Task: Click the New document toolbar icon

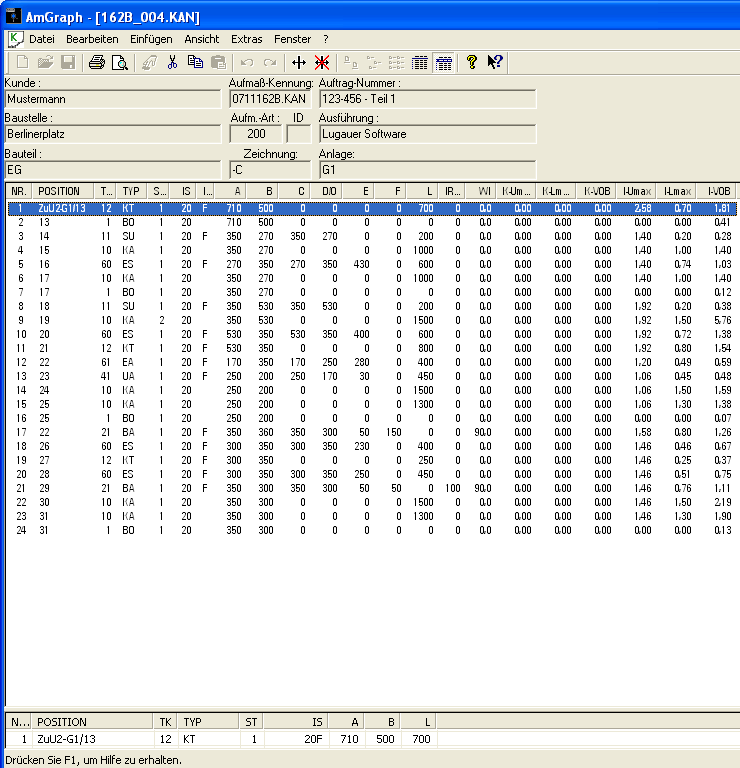Action: click(x=22, y=62)
